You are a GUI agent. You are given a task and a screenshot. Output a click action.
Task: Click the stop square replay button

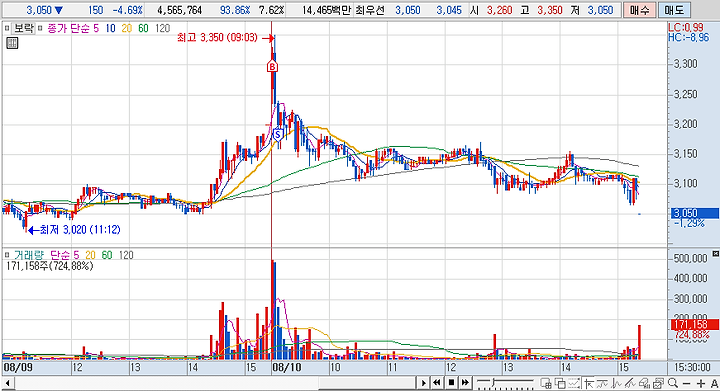(x=451, y=383)
